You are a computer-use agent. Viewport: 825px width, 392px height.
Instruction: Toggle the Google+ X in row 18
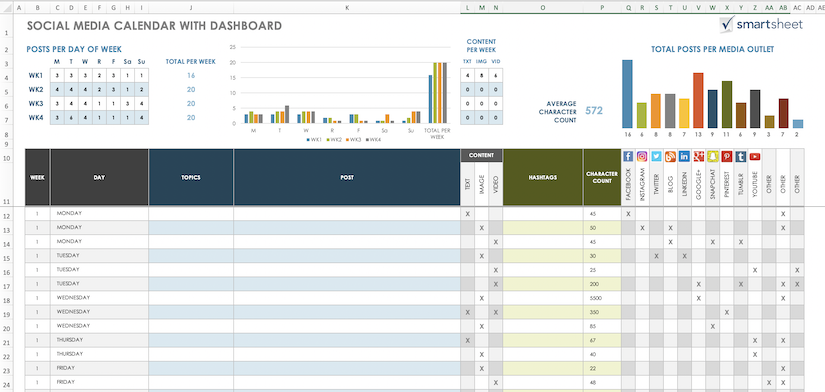tap(699, 298)
